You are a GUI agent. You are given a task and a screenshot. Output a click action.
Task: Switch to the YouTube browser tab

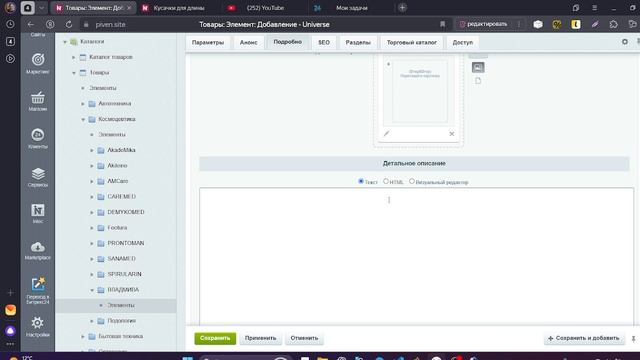[x=265, y=8]
